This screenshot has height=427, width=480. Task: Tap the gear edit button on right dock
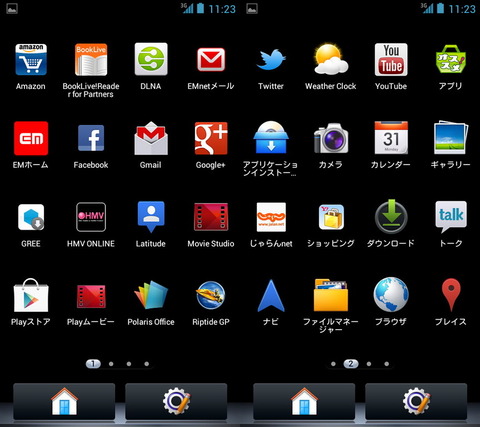416,401
